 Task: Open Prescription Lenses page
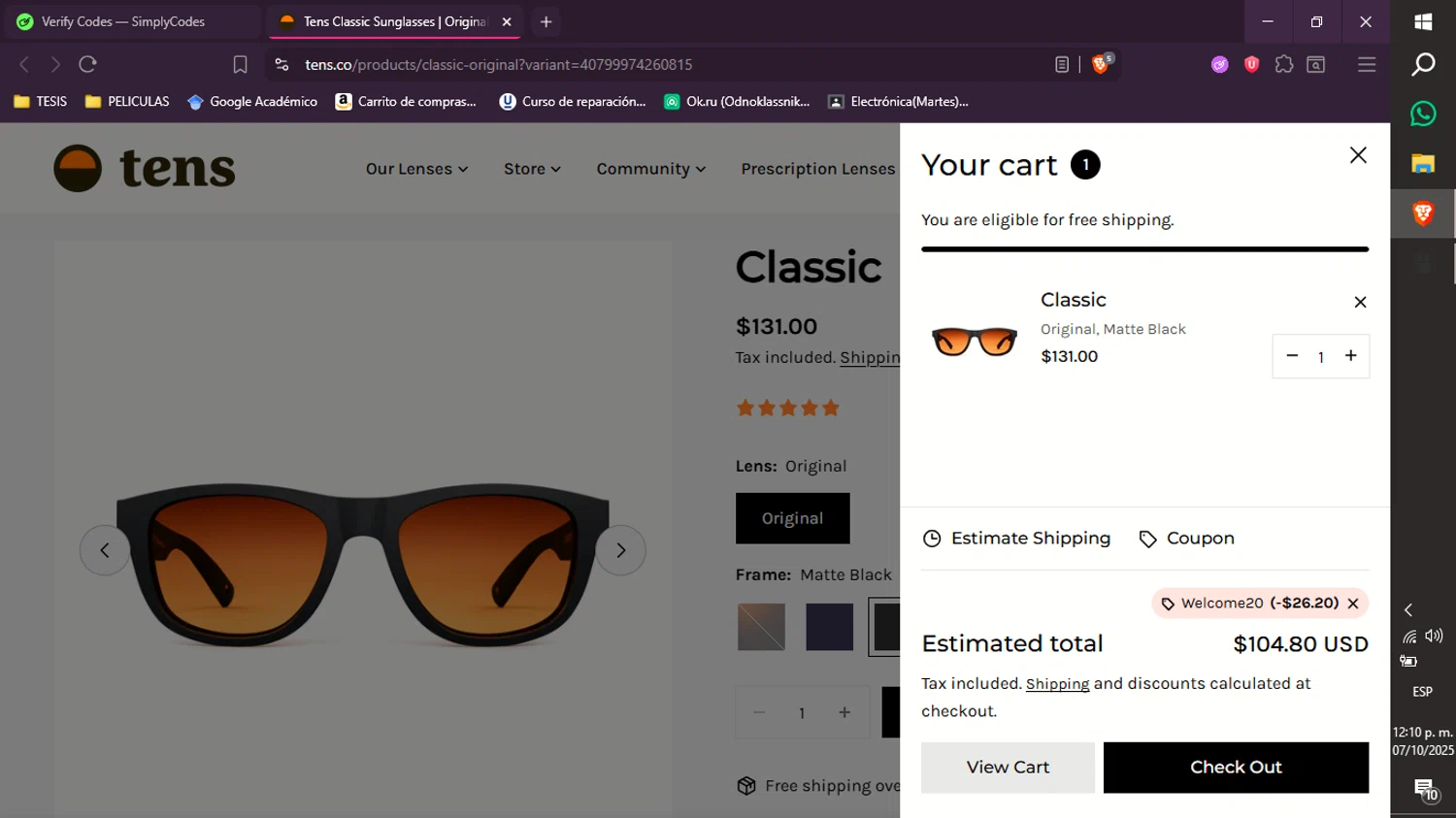click(x=818, y=169)
